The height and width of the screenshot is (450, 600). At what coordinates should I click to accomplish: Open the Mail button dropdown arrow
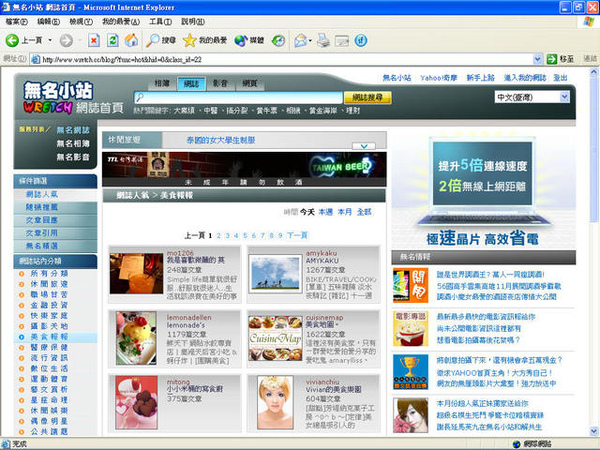click(x=310, y=40)
